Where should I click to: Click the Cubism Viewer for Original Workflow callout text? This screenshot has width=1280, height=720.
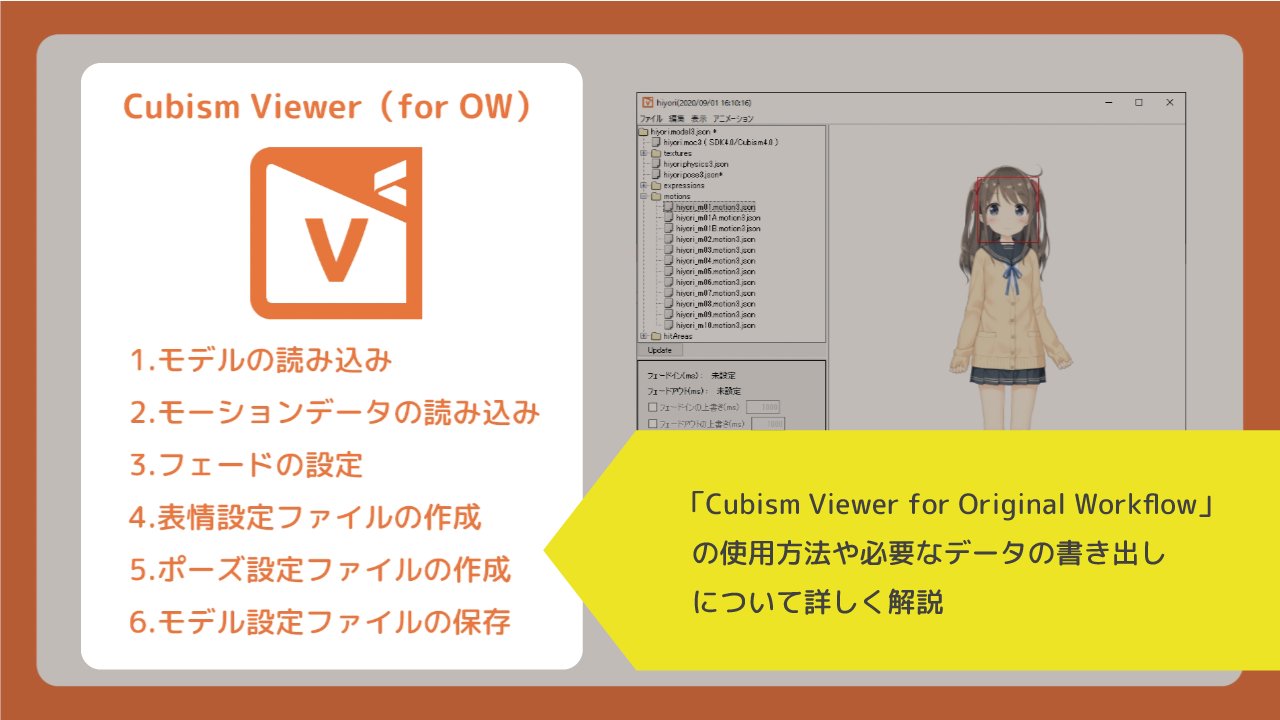[952, 505]
